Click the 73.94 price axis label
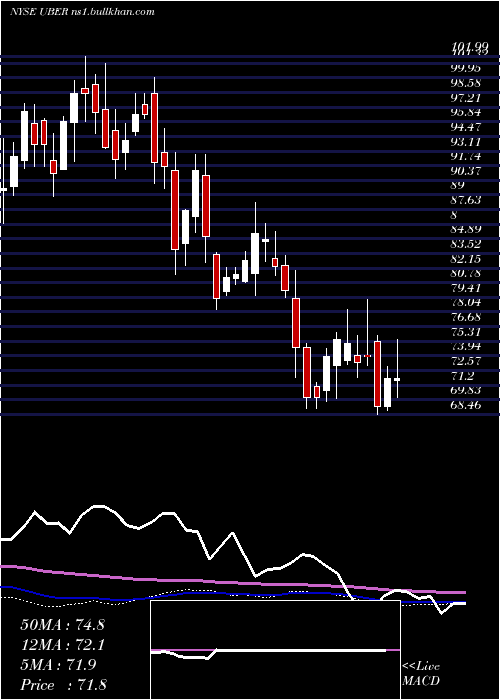The height and width of the screenshot is (700, 500). point(466,346)
